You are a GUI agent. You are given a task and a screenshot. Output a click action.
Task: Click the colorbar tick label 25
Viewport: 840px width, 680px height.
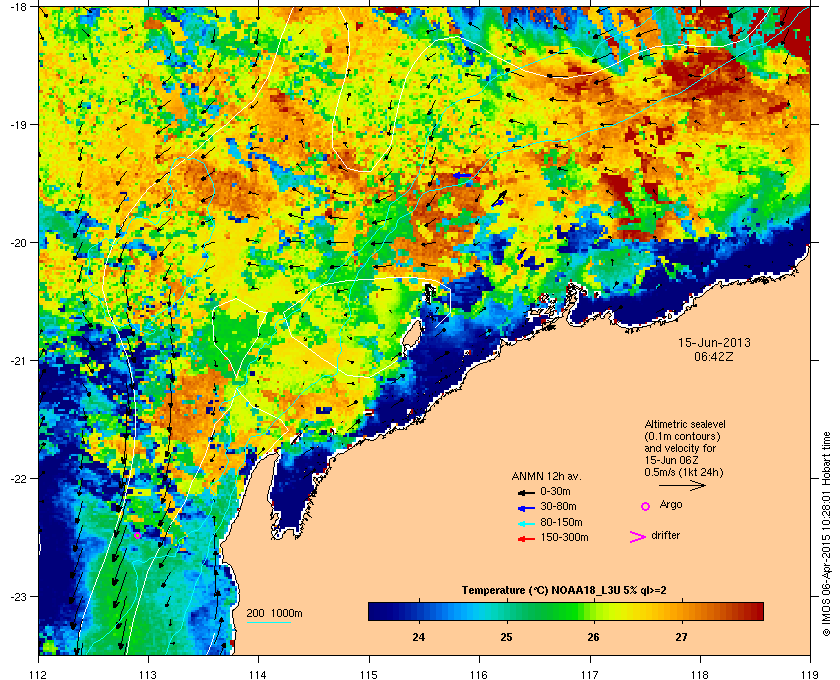coord(506,637)
